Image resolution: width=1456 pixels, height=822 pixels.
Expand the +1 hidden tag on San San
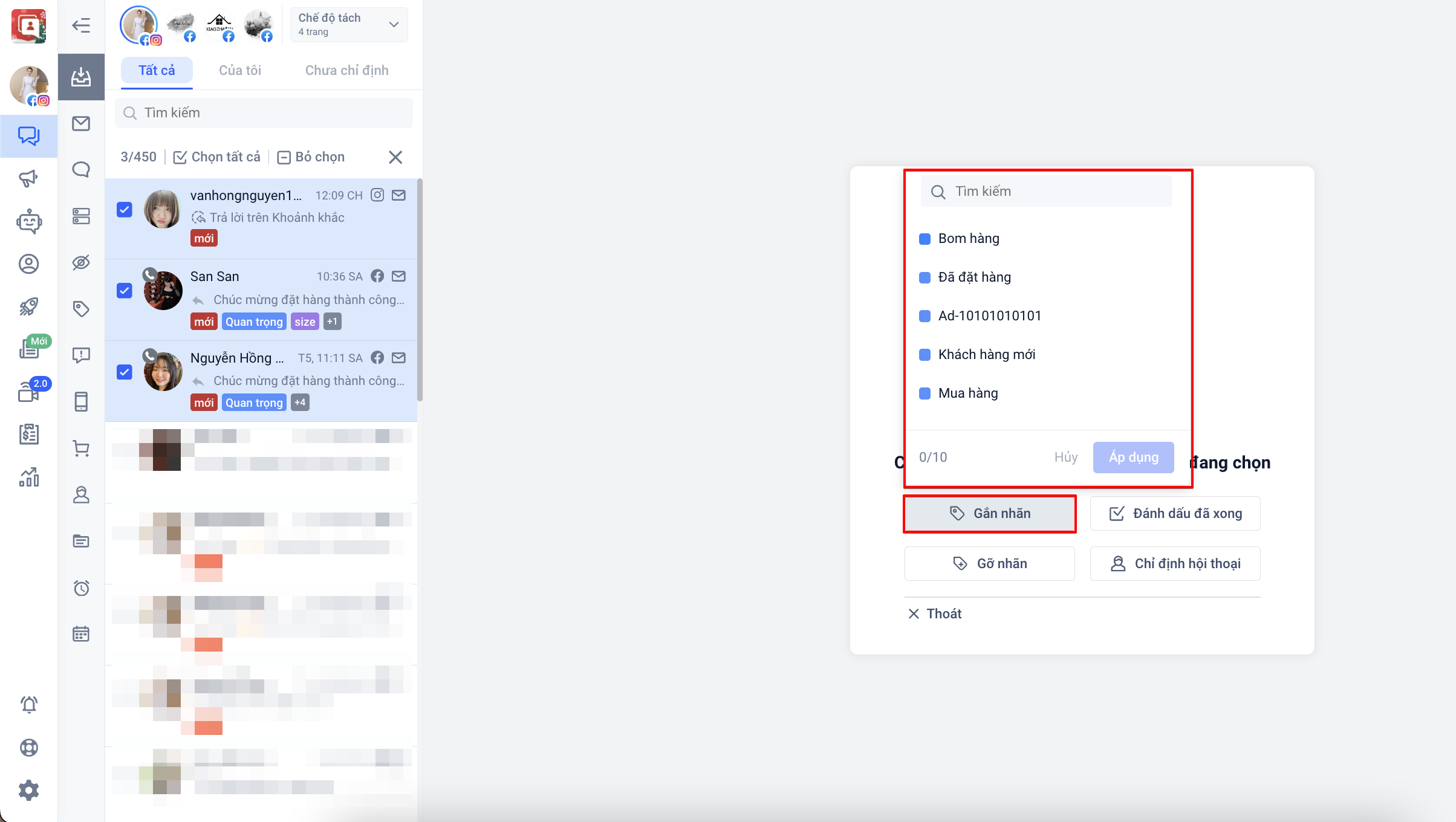[x=332, y=322]
